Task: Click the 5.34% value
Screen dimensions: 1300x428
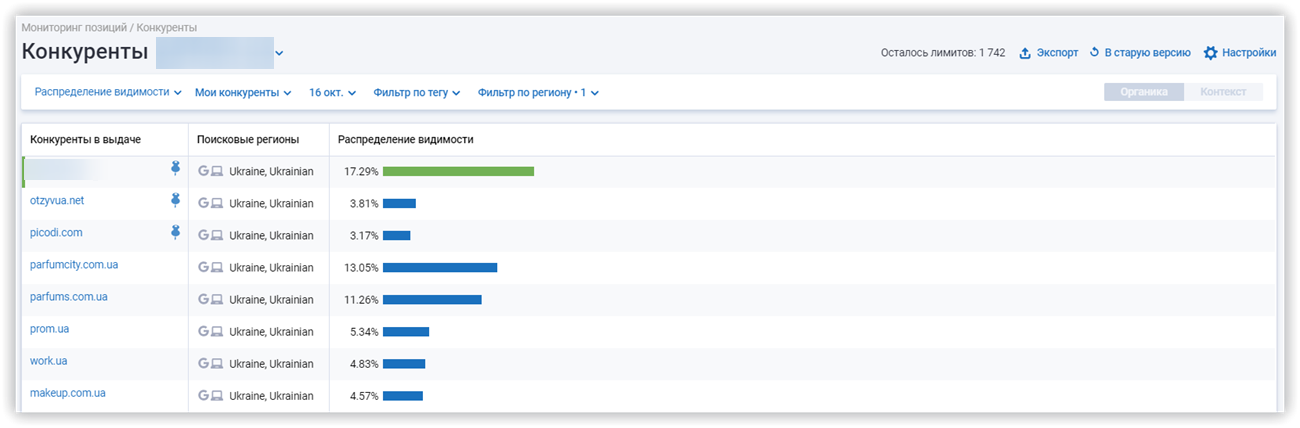Action: tap(364, 331)
